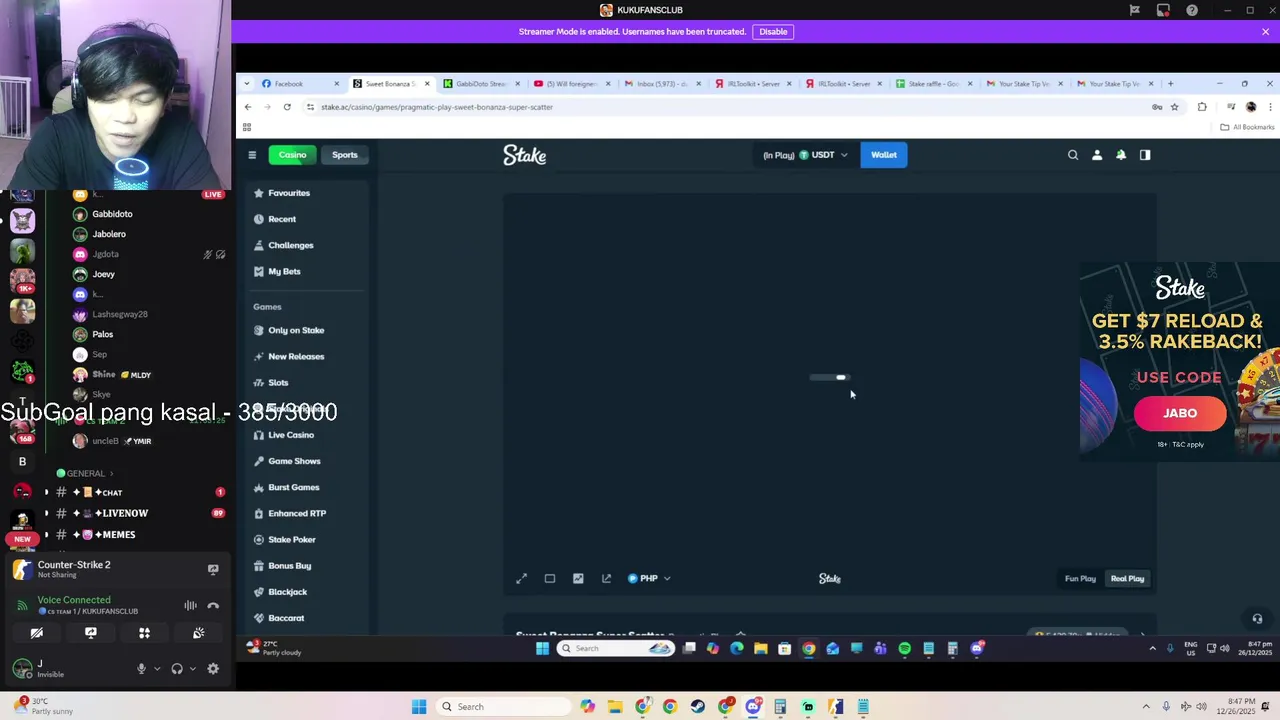Open the Stake hamburger menu
Screen dimensions: 1280x720
pos(252,155)
